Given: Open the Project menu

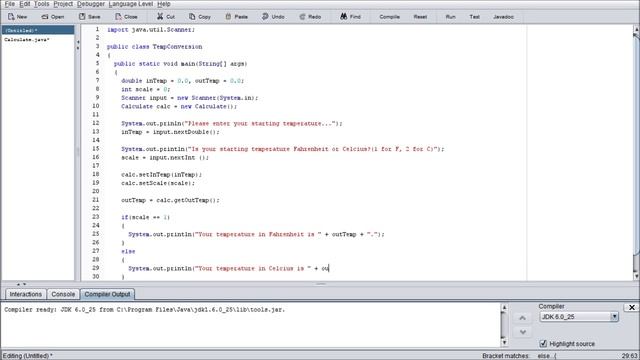Looking at the screenshot, I should coord(63,4).
